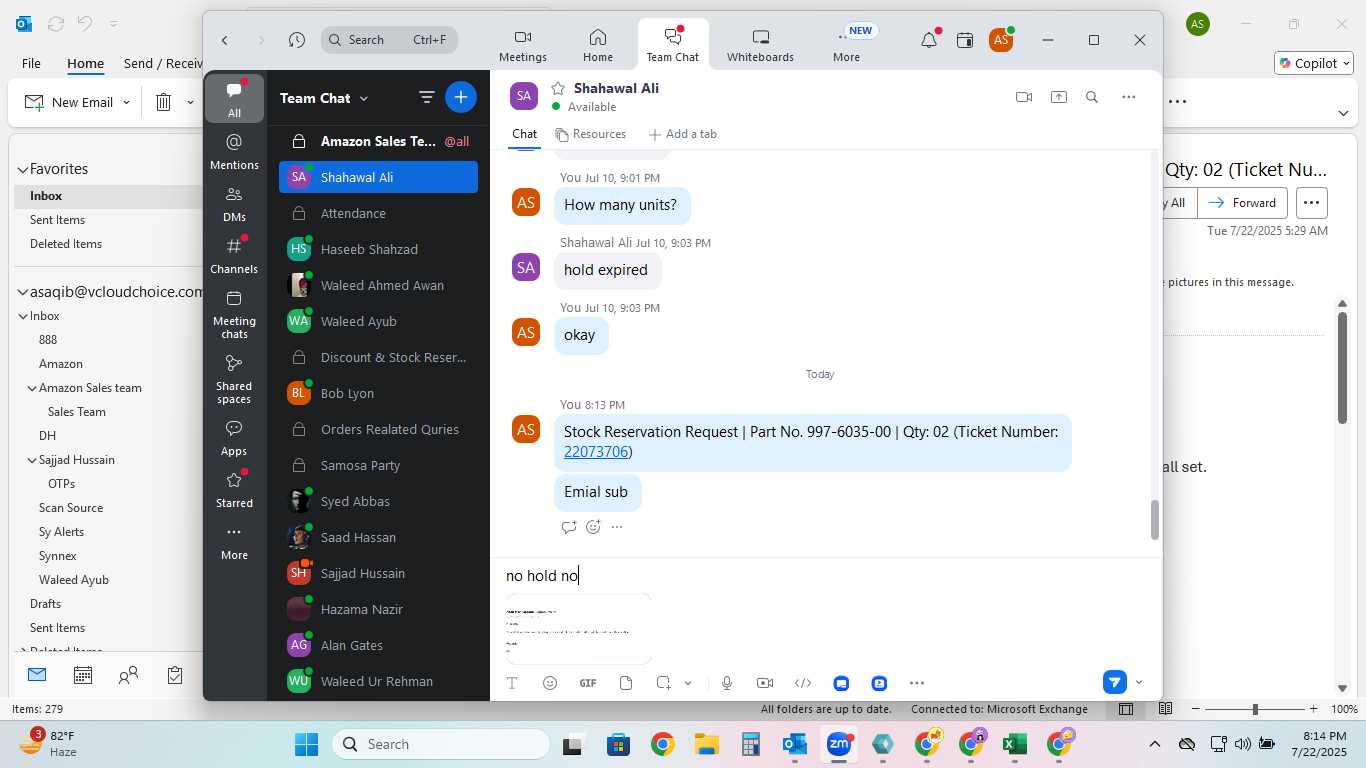Click Zoom search field

390,40
